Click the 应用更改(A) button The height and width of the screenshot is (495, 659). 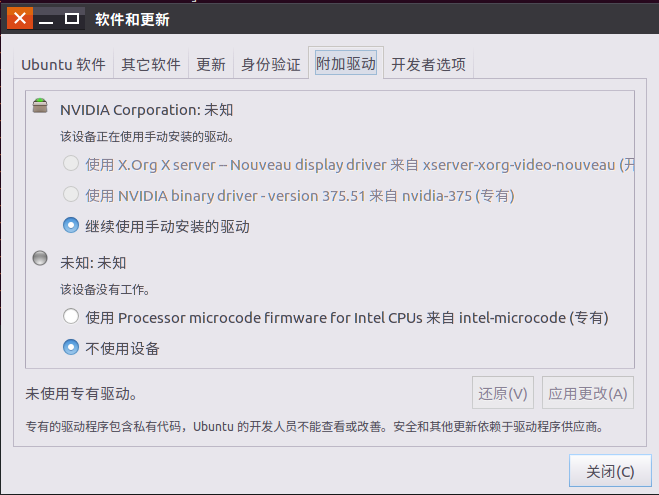point(588,393)
